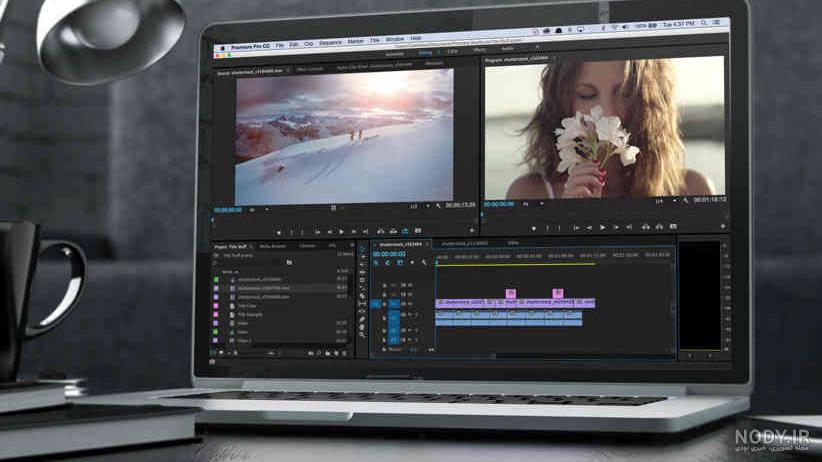
Task: Switch to the Libraries panel tab
Action: [308, 246]
